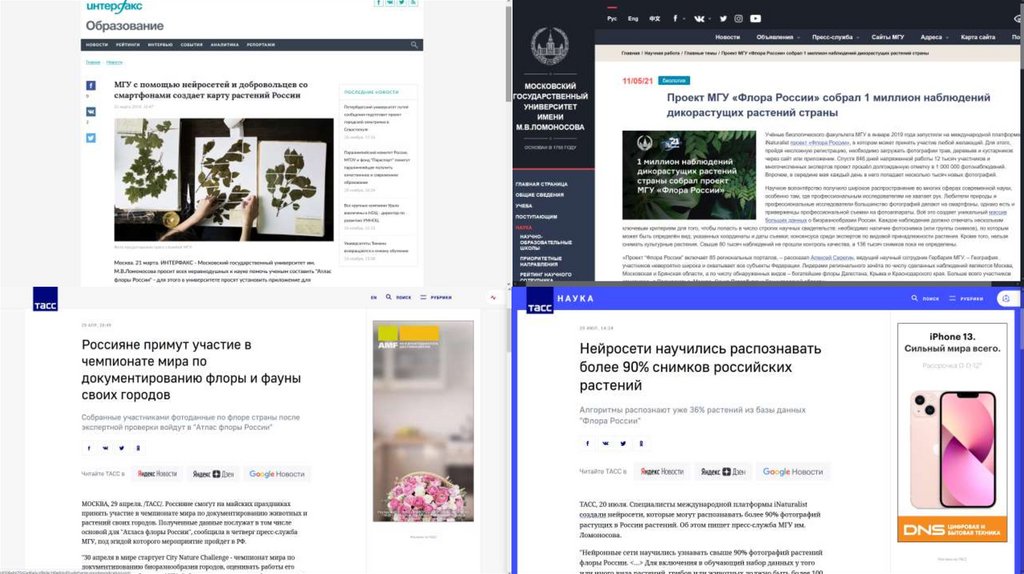
Task: Open События in Interfax navigation bar
Action: click(x=191, y=45)
